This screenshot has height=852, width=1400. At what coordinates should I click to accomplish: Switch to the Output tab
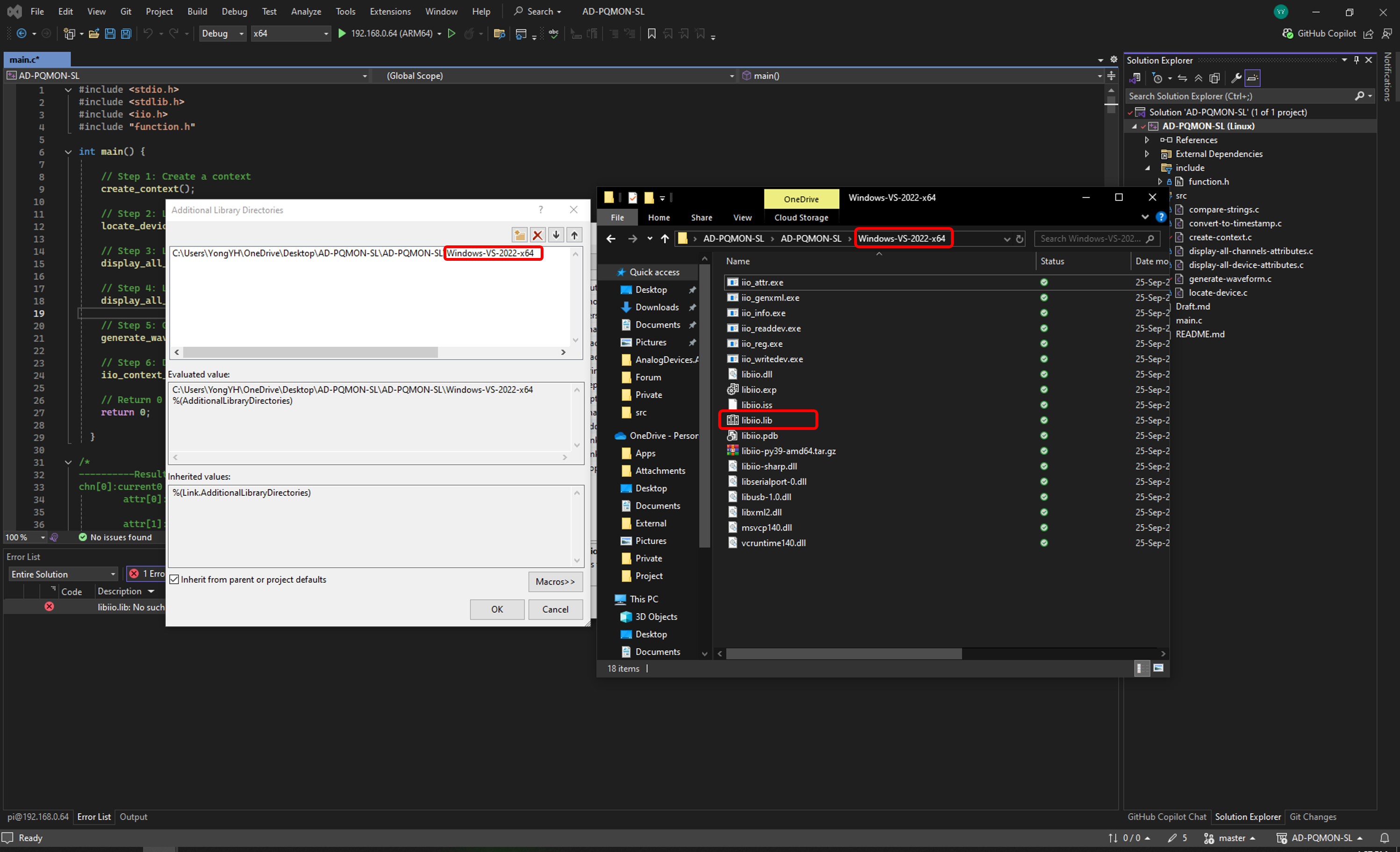coord(134,817)
